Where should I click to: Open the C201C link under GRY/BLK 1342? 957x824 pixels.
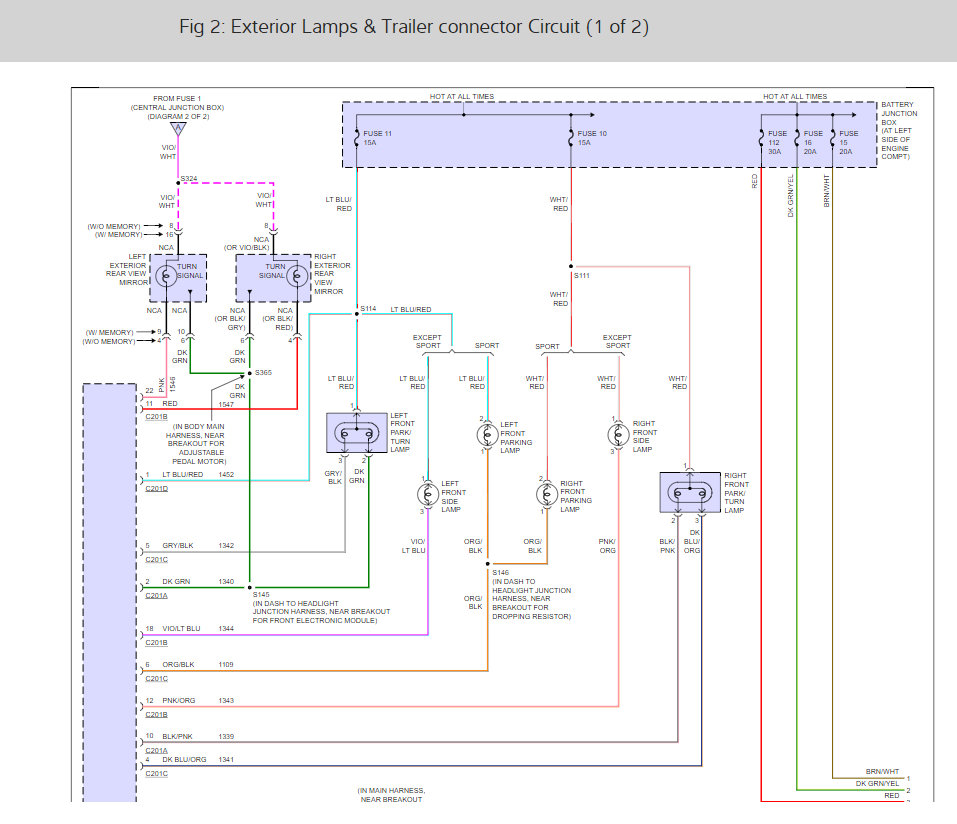click(x=156, y=559)
